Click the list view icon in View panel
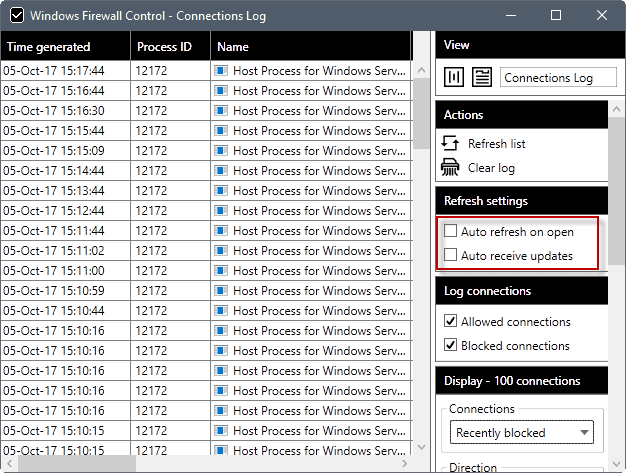This screenshot has height=473, width=626. tap(482, 77)
